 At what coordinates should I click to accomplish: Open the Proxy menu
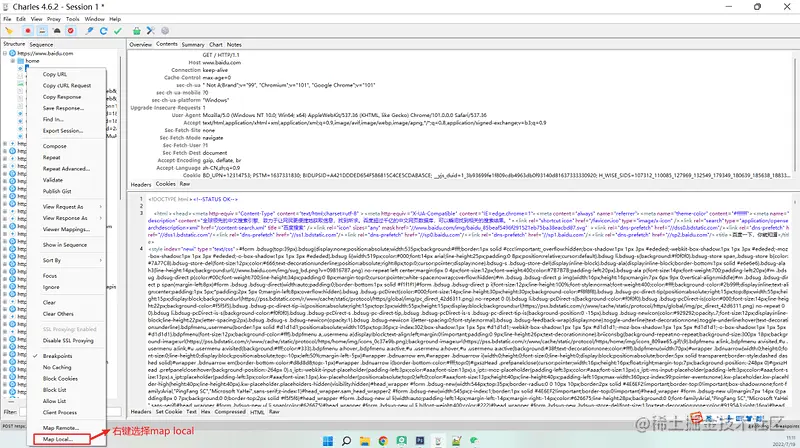[54, 19]
